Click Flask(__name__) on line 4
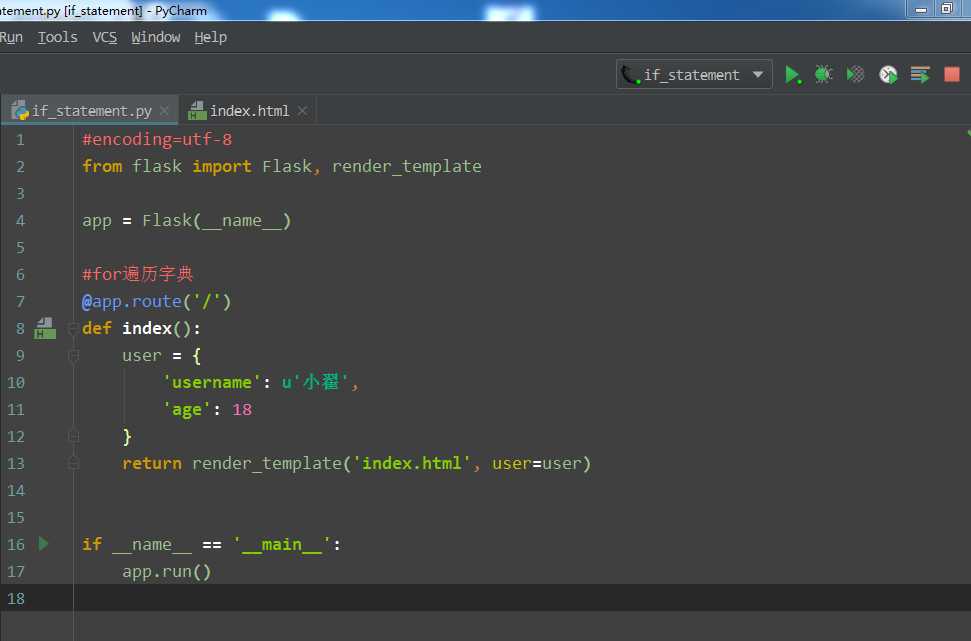Viewport: 971px width, 641px height. [217, 220]
